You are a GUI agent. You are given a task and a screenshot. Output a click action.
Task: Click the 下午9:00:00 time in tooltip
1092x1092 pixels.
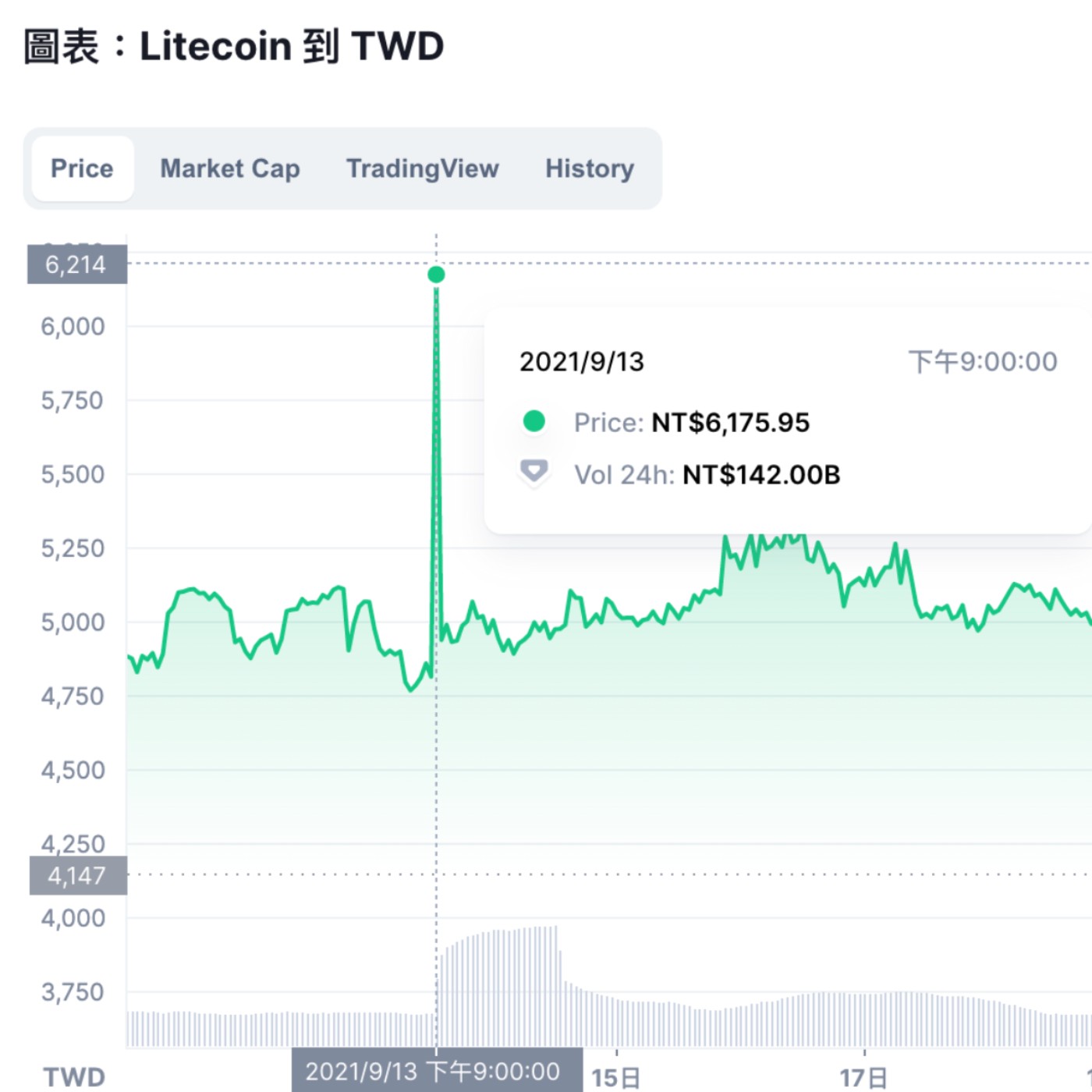click(x=983, y=362)
